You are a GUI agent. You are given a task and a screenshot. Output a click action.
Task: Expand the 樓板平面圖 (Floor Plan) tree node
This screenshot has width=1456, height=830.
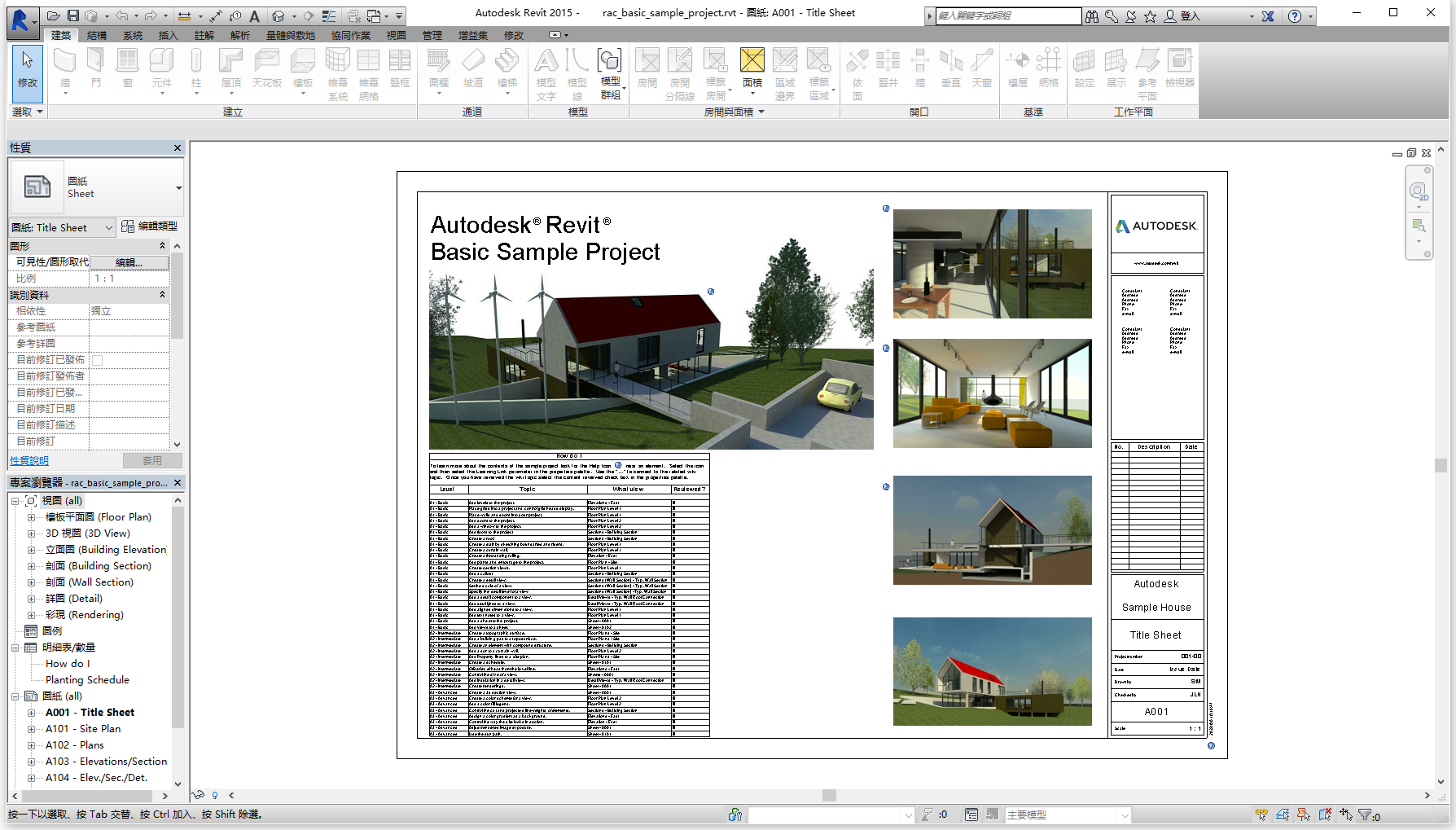pyautogui.click(x=31, y=517)
